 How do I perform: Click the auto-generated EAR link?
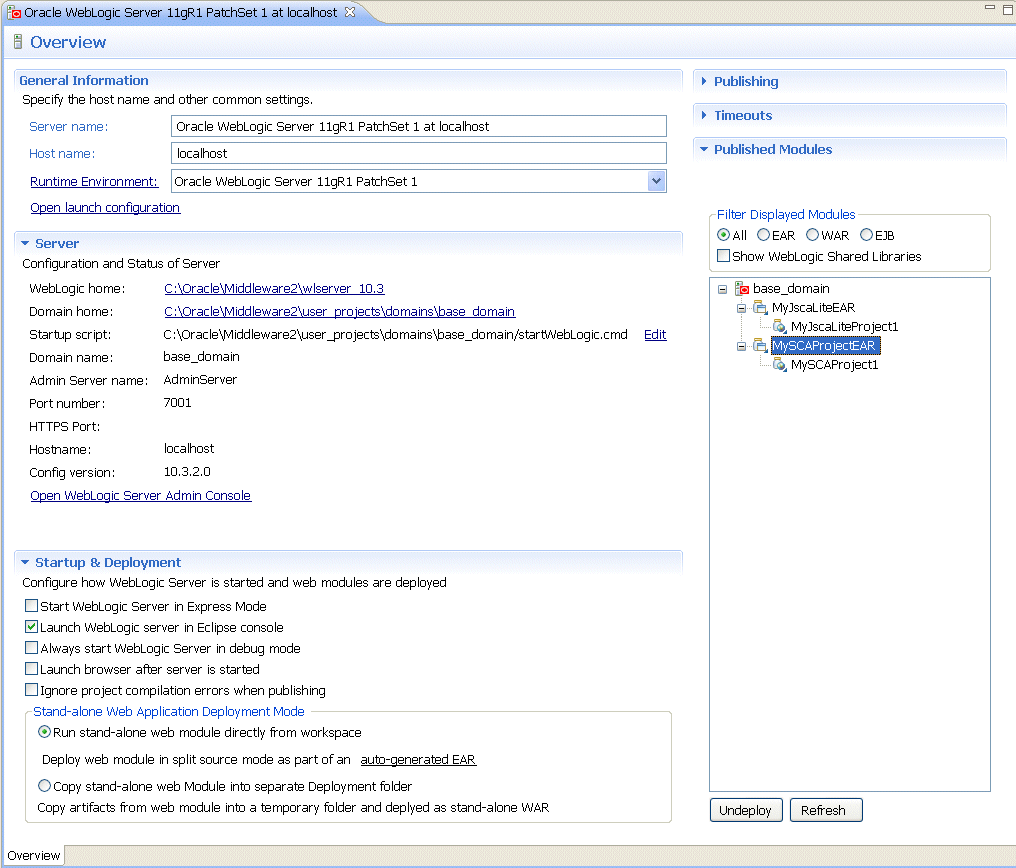point(418,759)
